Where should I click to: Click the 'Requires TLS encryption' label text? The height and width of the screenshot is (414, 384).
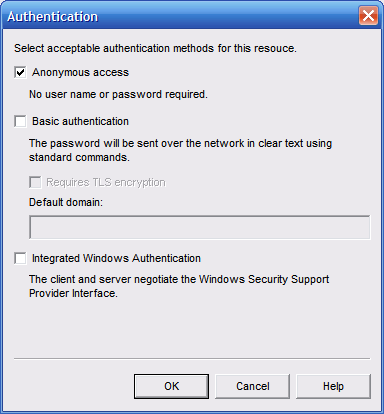[106, 182]
